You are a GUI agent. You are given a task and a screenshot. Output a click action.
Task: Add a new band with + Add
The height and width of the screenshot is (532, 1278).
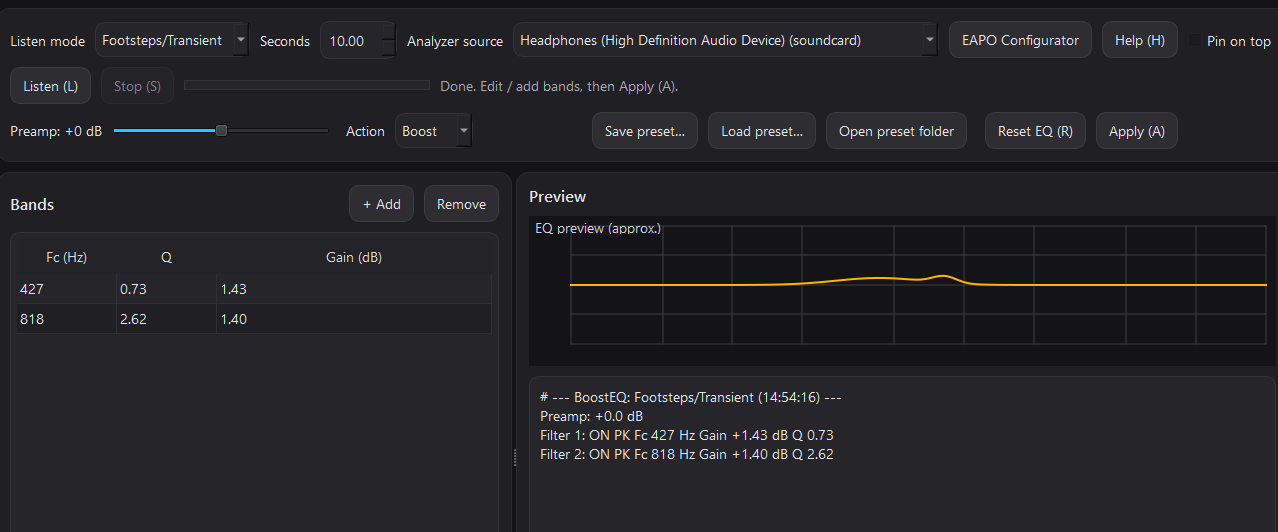pyautogui.click(x=381, y=204)
